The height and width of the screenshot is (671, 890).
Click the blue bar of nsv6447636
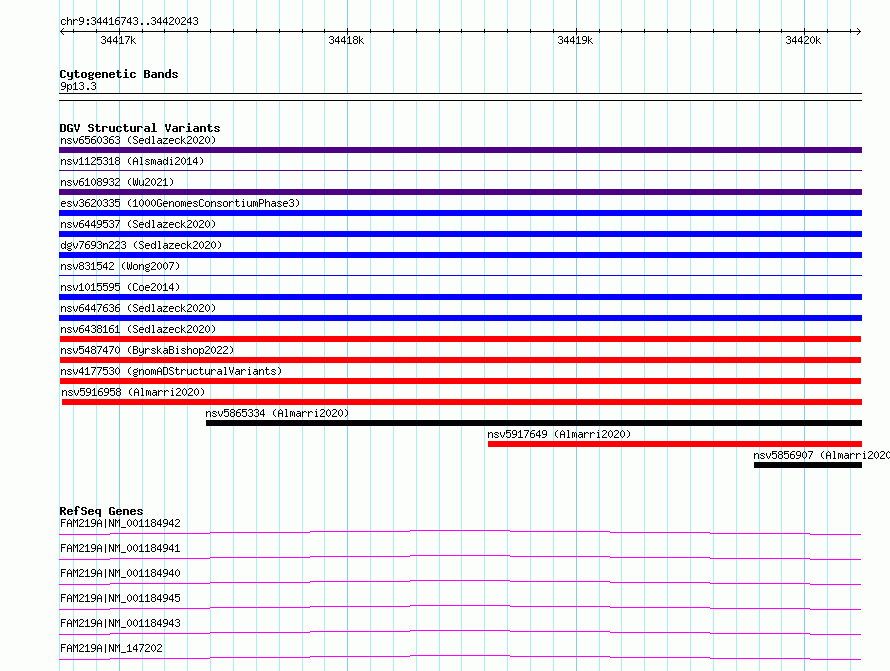point(460,318)
